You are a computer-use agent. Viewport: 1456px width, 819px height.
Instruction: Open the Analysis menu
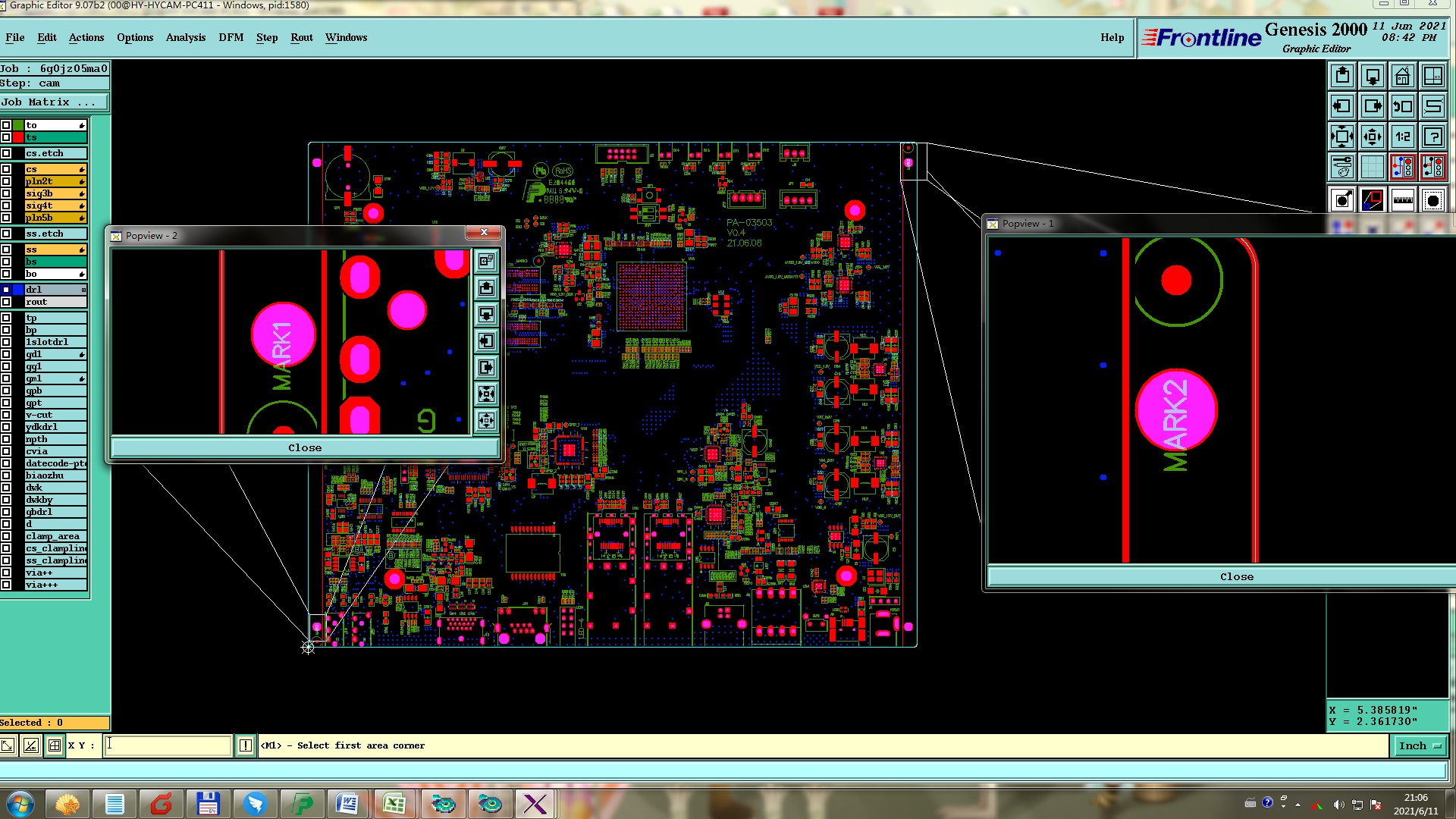pos(185,37)
